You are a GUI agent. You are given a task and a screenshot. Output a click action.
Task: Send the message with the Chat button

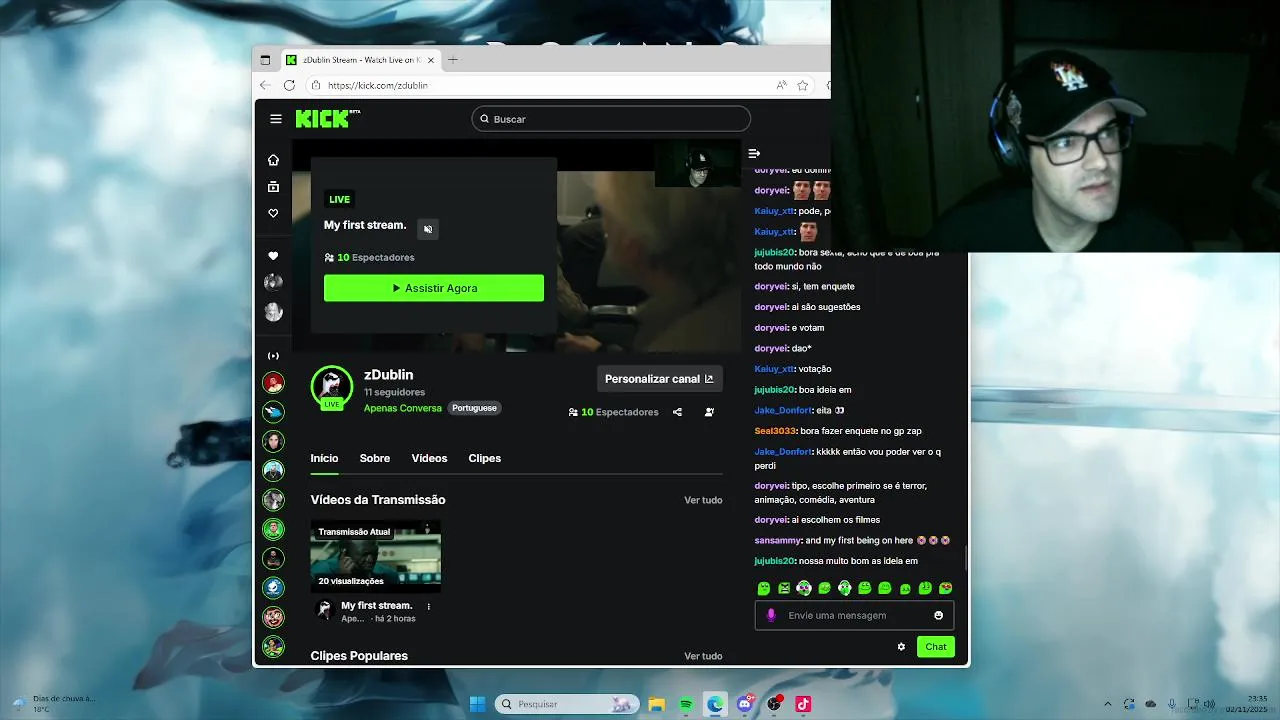(x=936, y=647)
